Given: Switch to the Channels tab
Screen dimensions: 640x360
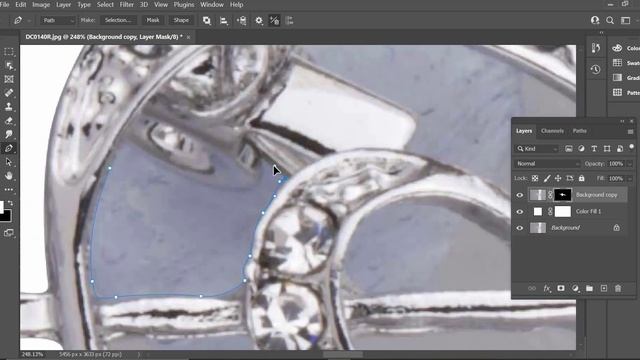Looking at the screenshot, I should point(552,131).
